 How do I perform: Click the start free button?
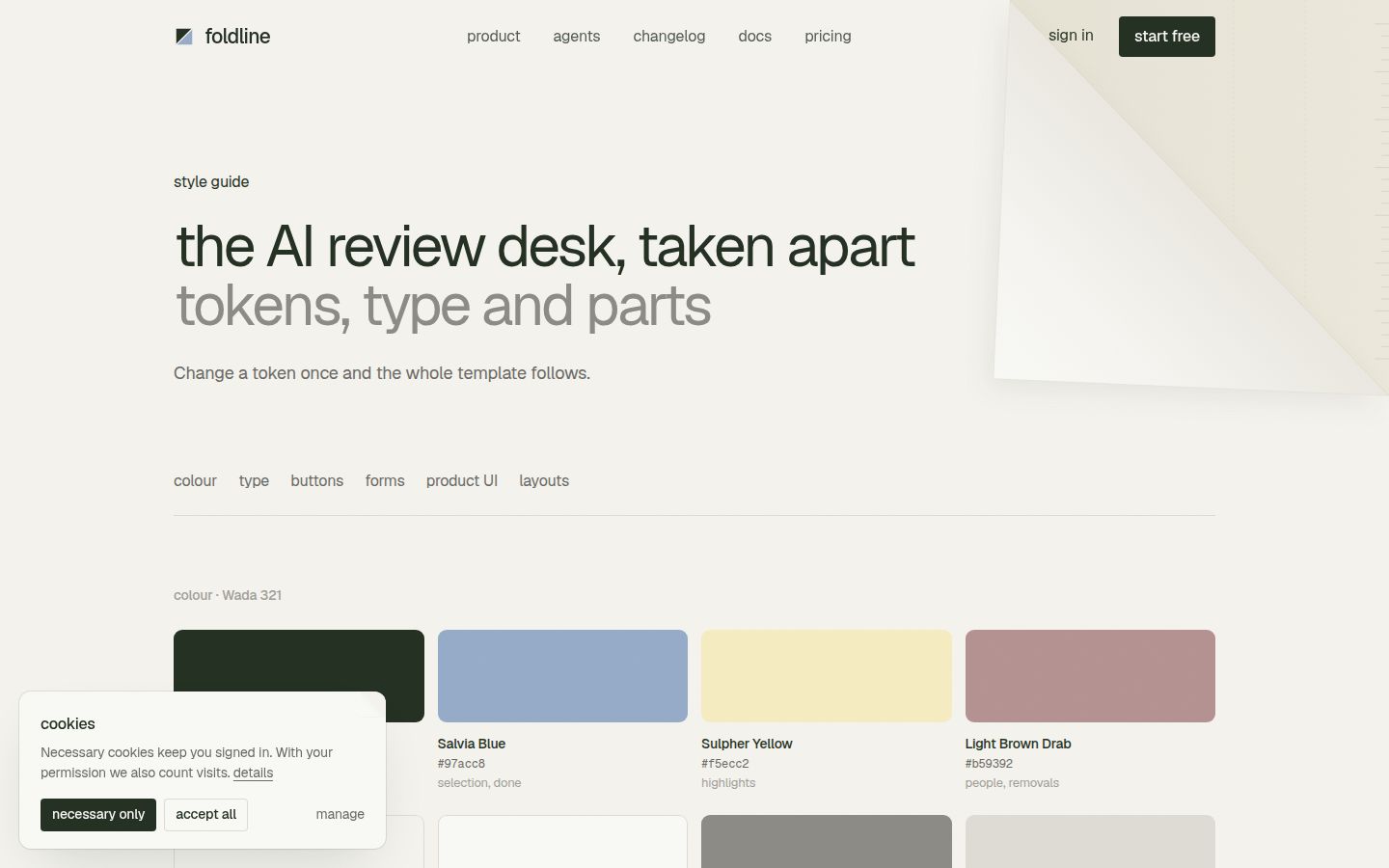pyautogui.click(x=1166, y=37)
